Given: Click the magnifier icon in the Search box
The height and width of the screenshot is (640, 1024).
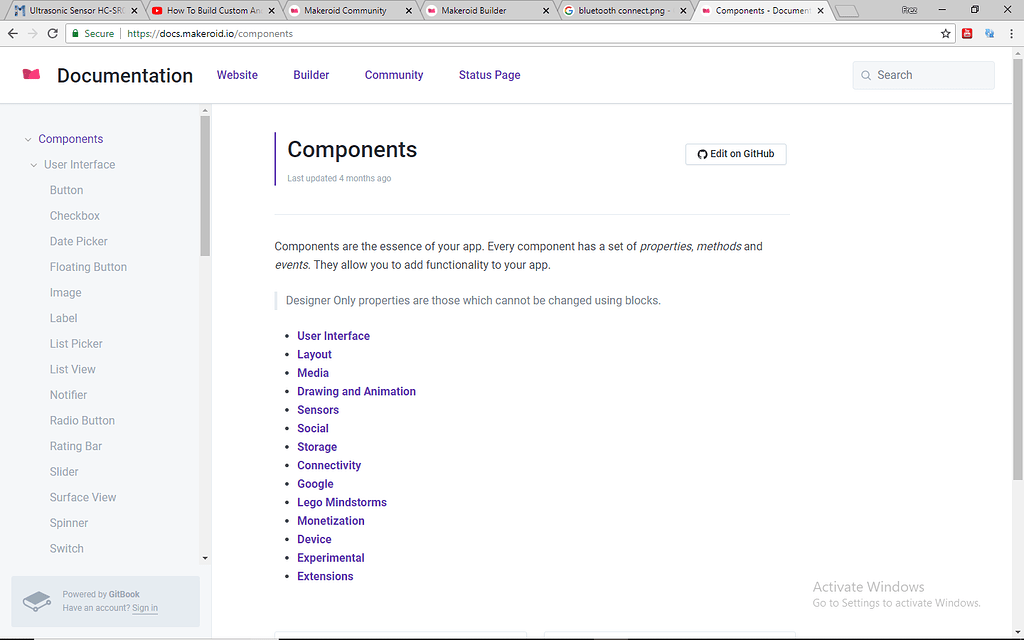Looking at the screenshot, I should tap(866, 75).
